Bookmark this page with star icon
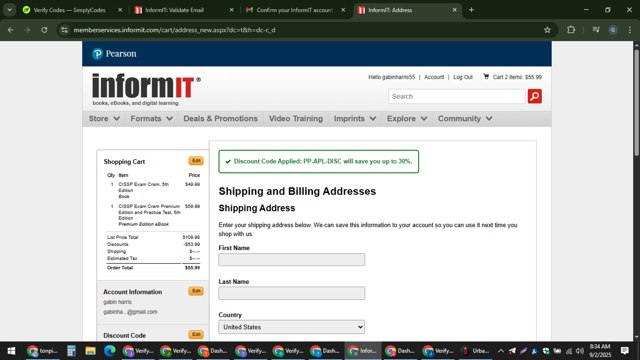This screenshot has height=360, width=640. tap(547, 30)
